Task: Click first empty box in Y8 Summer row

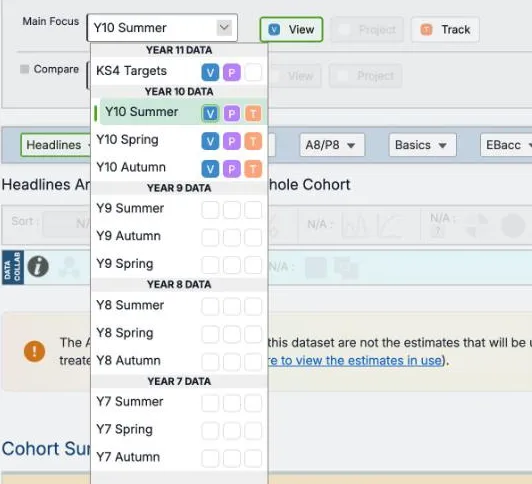Action: click(210, 306)
